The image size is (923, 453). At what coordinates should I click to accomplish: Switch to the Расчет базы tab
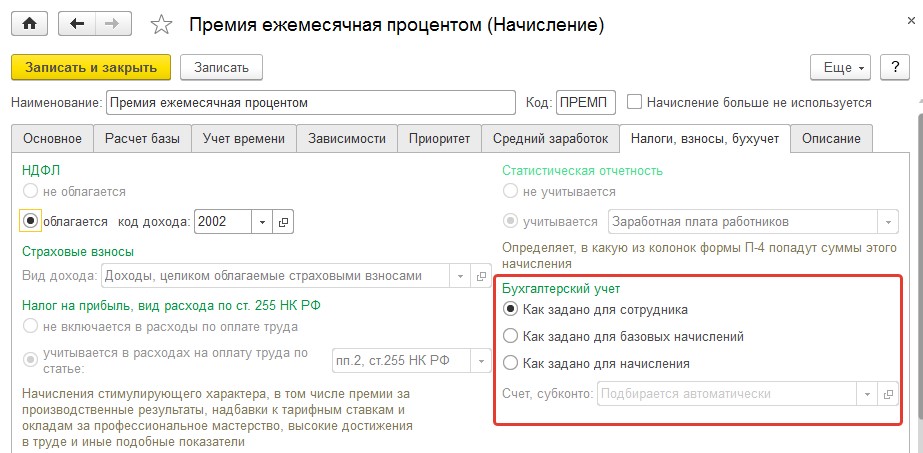(142, 139)
